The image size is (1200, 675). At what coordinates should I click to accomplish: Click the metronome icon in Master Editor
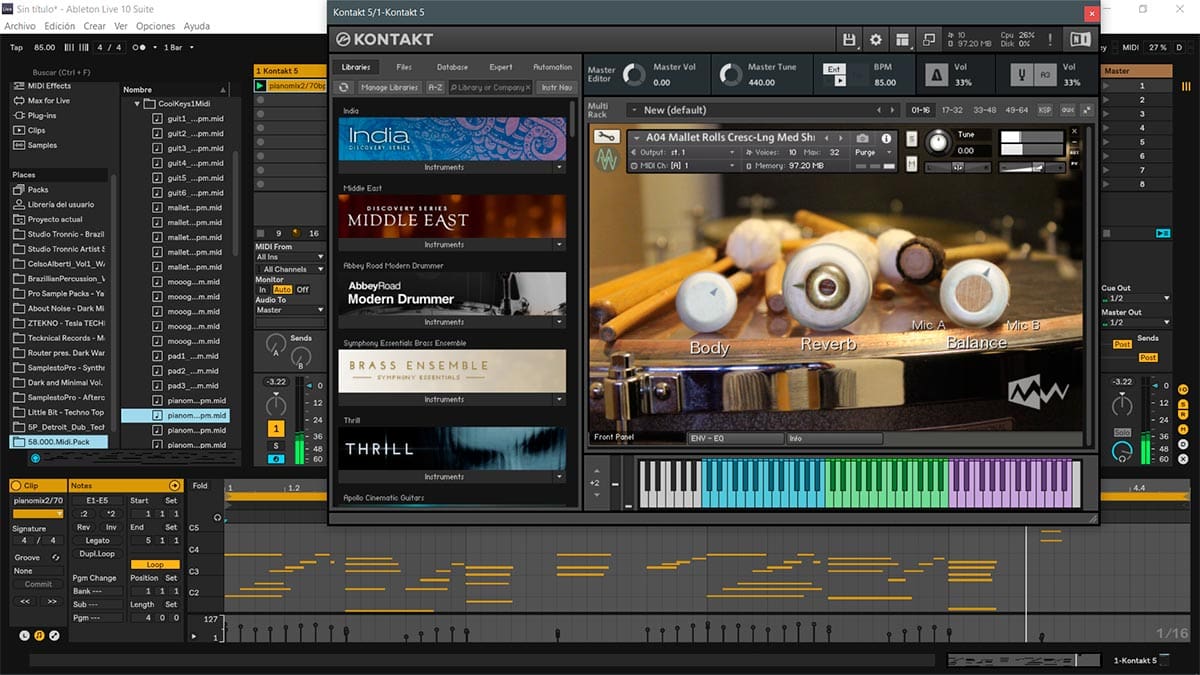pos(936,75)
